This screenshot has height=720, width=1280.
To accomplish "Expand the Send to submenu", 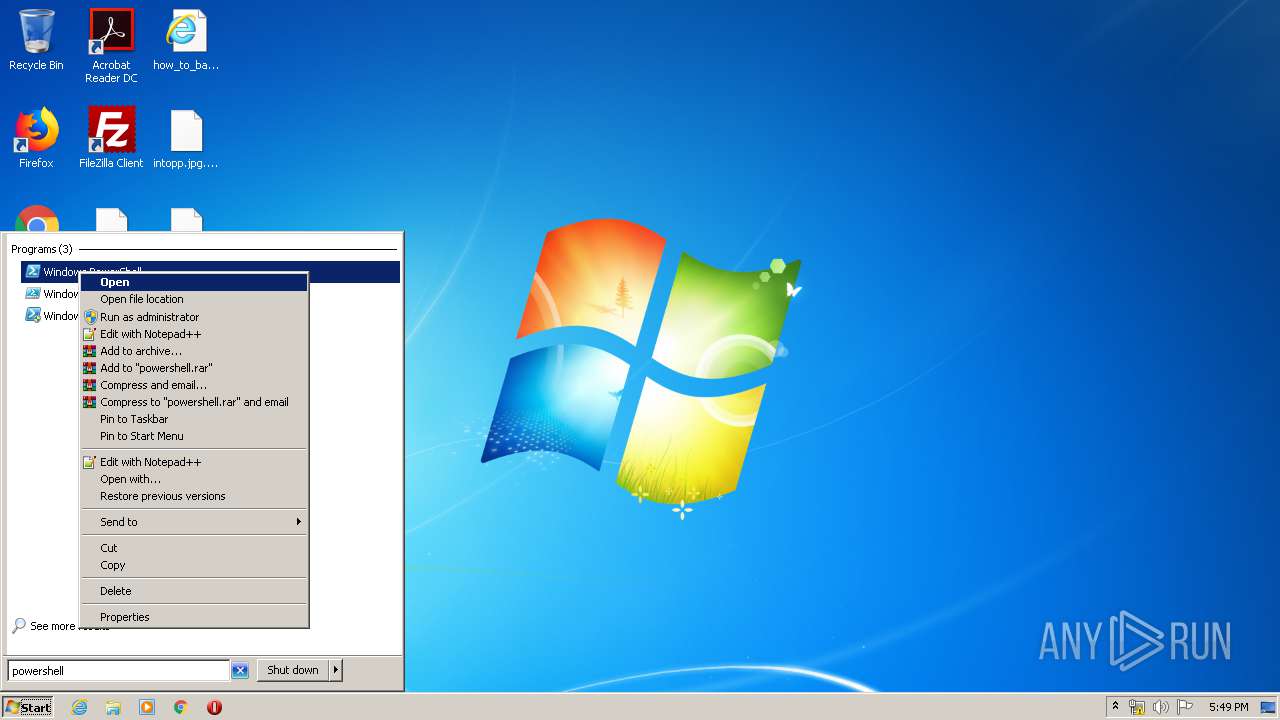I will 194,522.
